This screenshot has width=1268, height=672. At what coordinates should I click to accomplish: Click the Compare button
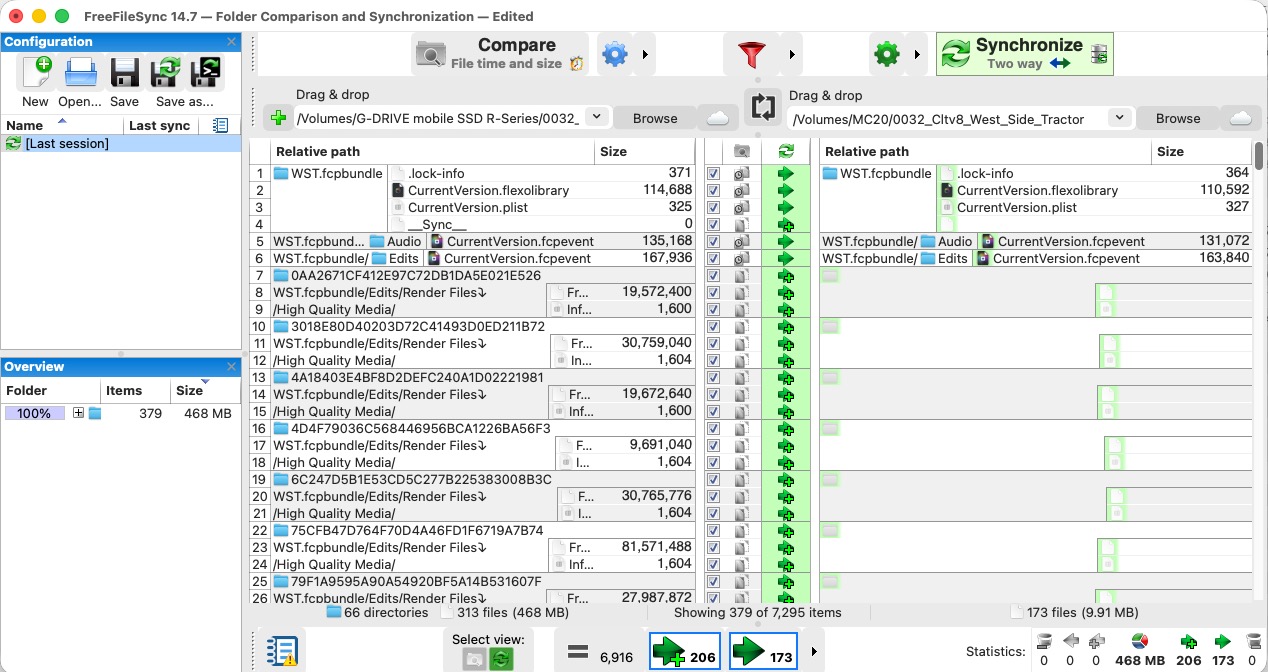500,54
